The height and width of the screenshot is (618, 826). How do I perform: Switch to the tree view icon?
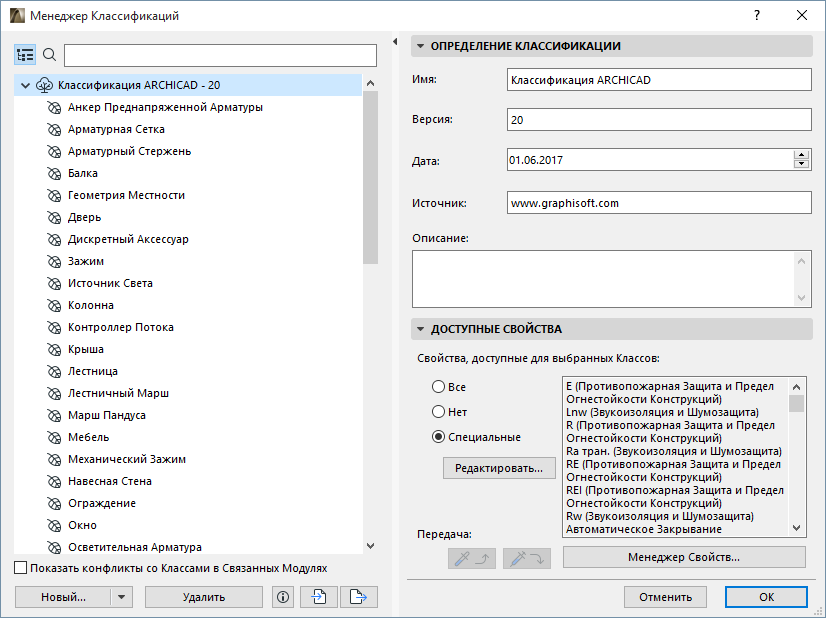25,55
